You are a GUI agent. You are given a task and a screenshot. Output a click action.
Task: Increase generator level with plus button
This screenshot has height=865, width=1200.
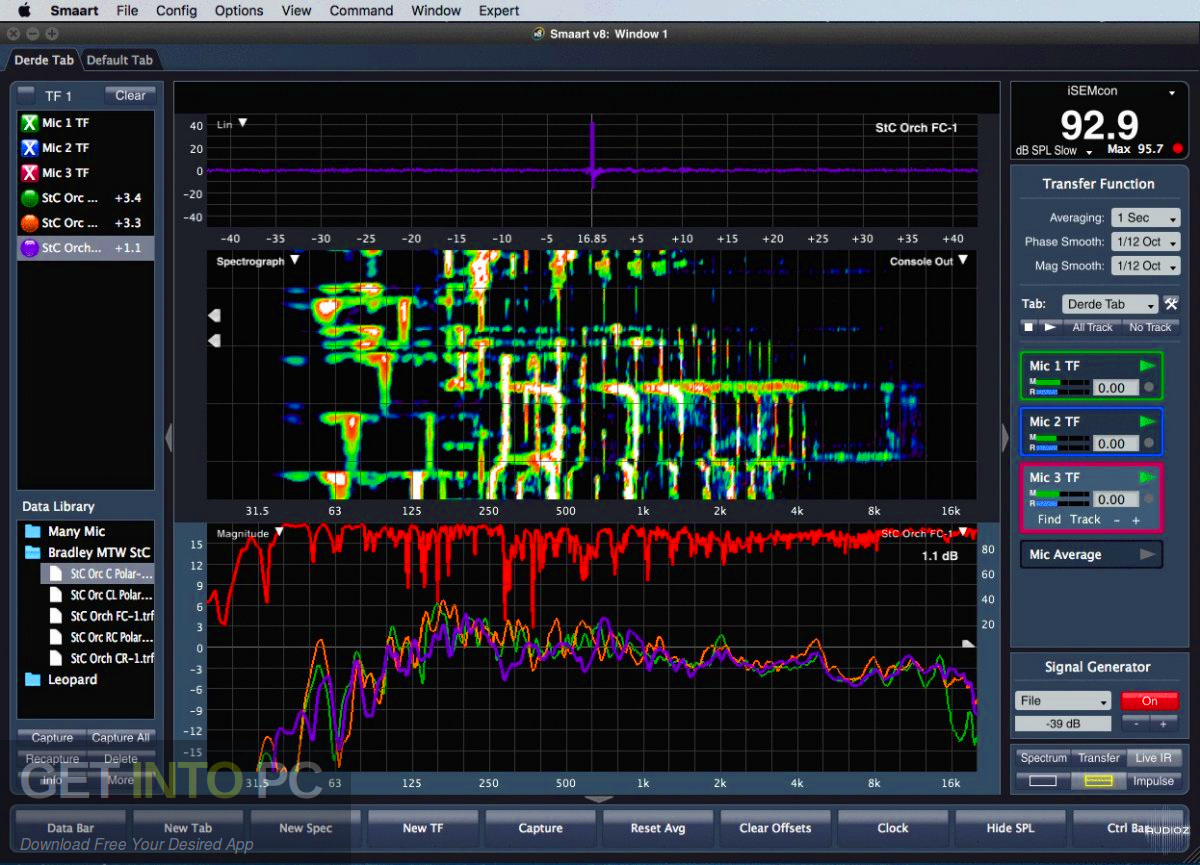point(1163,724)
